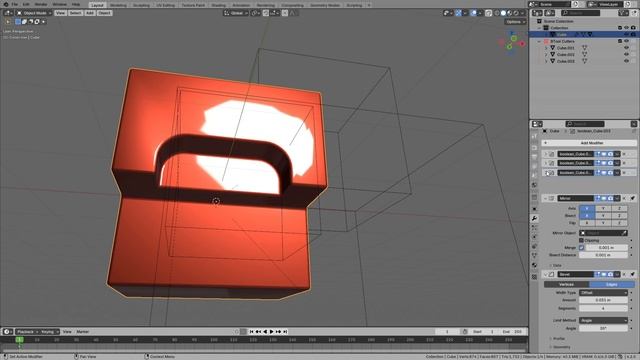
Task: Open the viewport Object menu
Action: pyautogui.click(x=104, y=13)
